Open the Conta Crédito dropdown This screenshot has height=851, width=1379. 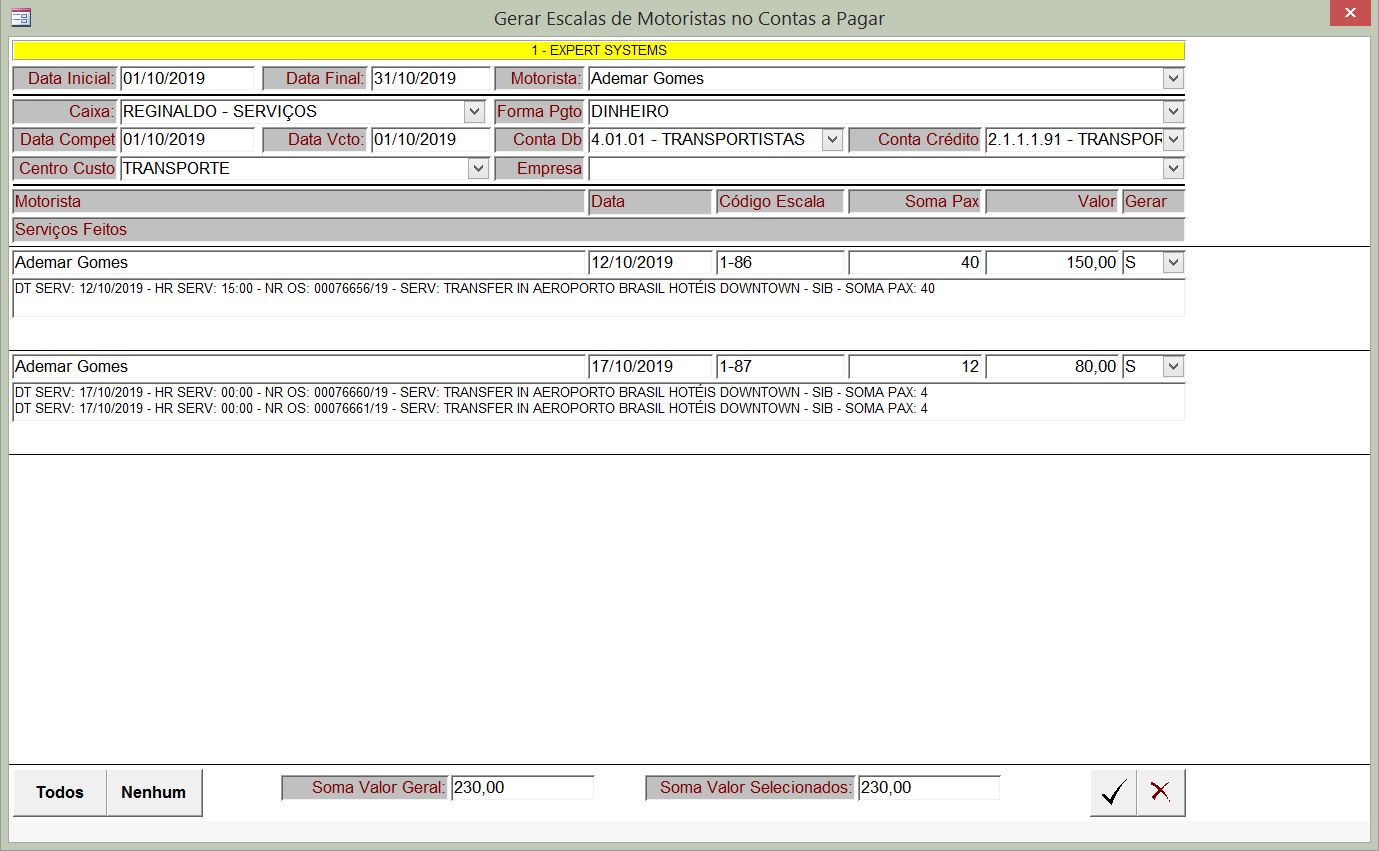pyautogui.click(x=1173, y=140)
